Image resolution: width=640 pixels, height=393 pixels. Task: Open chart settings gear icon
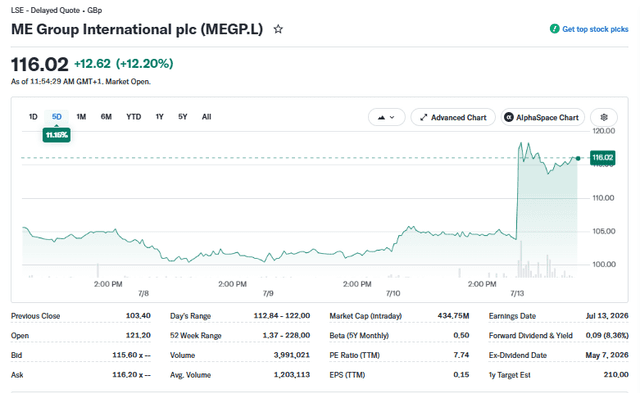pyautogui.click(x=604, y=118)
